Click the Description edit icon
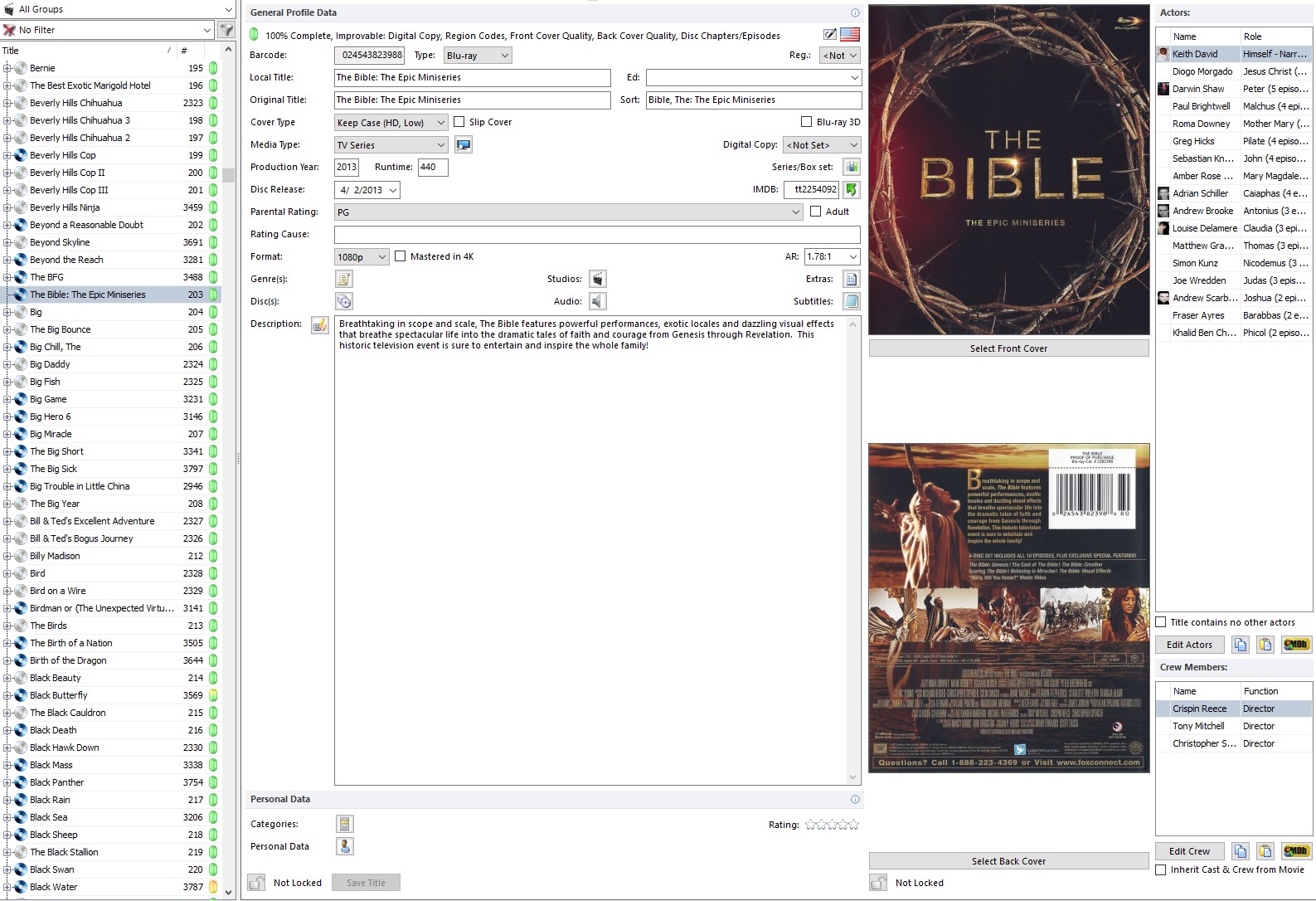This screenshot has height=901, width=1316. (x=320, y=325)
